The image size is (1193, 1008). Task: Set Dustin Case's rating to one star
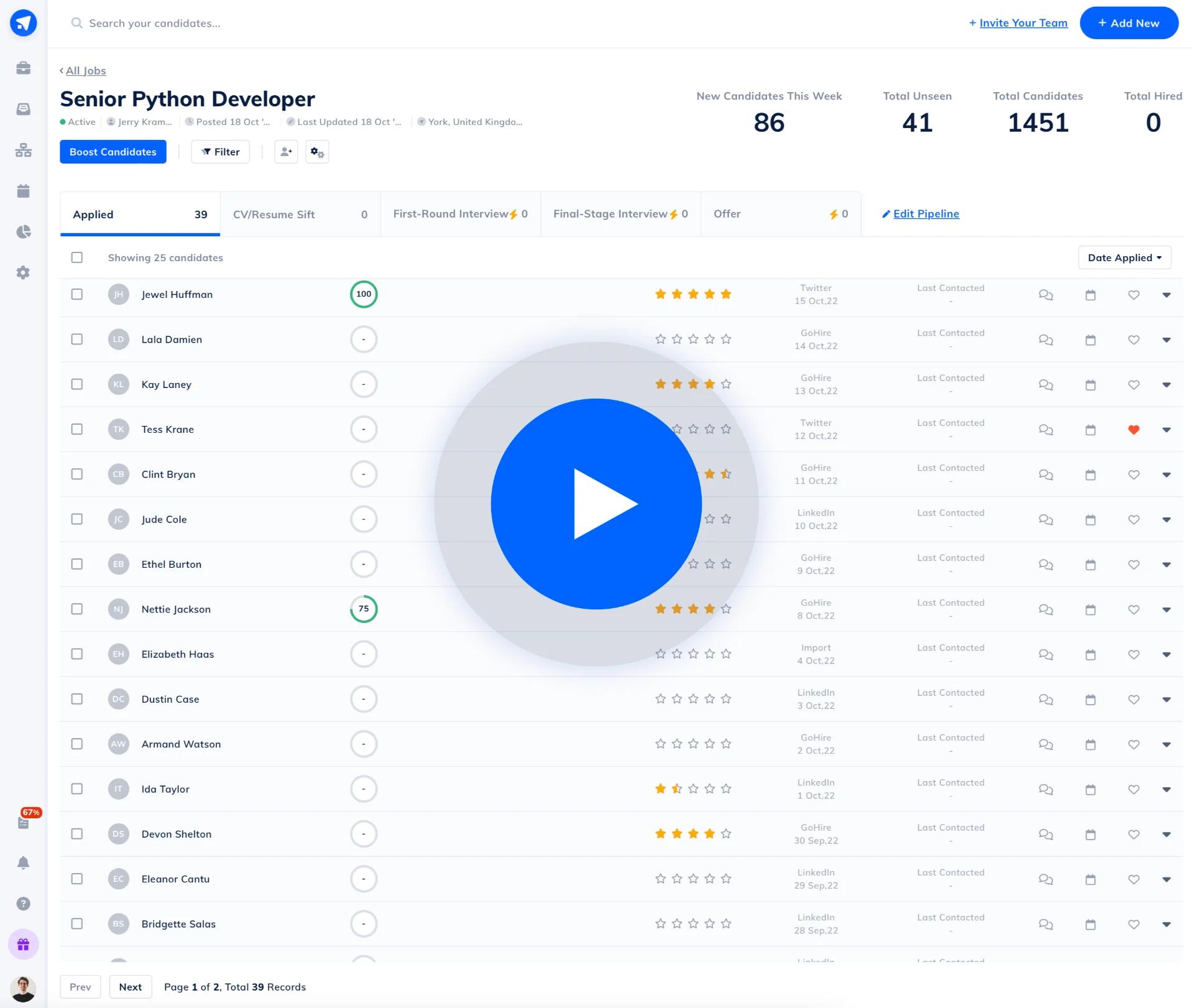coord(660,699)
